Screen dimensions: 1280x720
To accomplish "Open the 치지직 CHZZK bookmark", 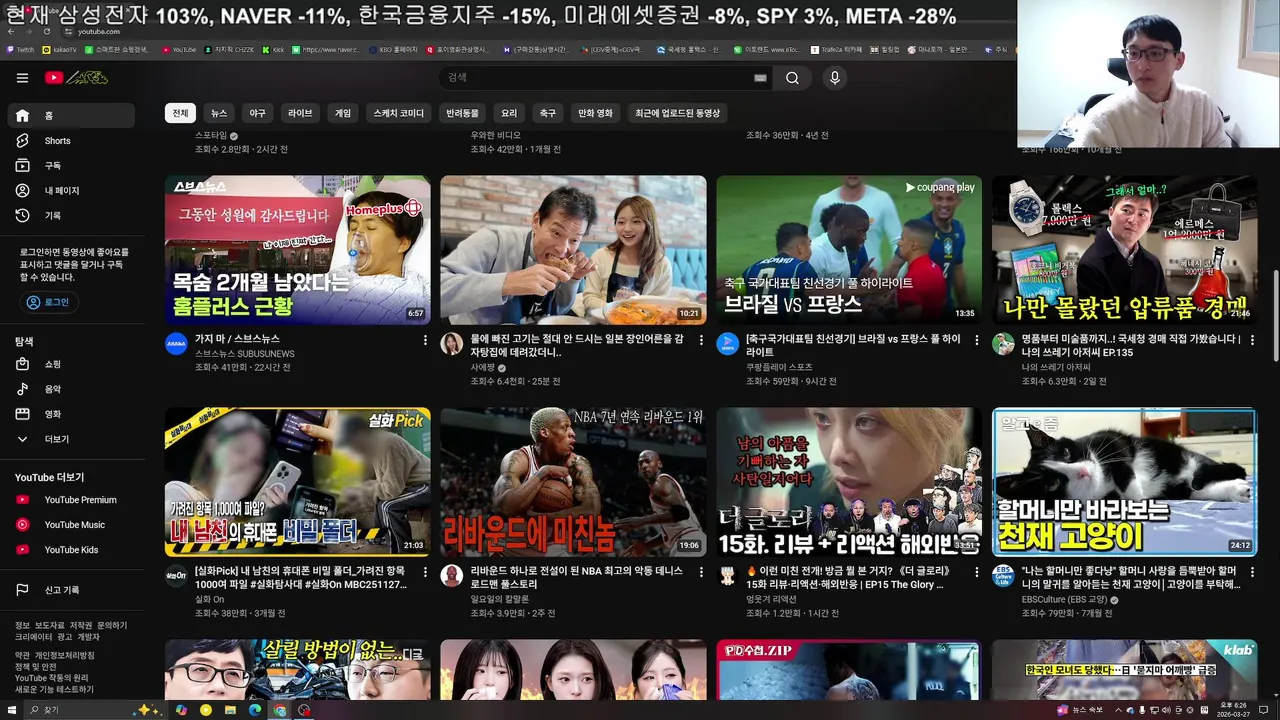I will [x=230, y=49].
